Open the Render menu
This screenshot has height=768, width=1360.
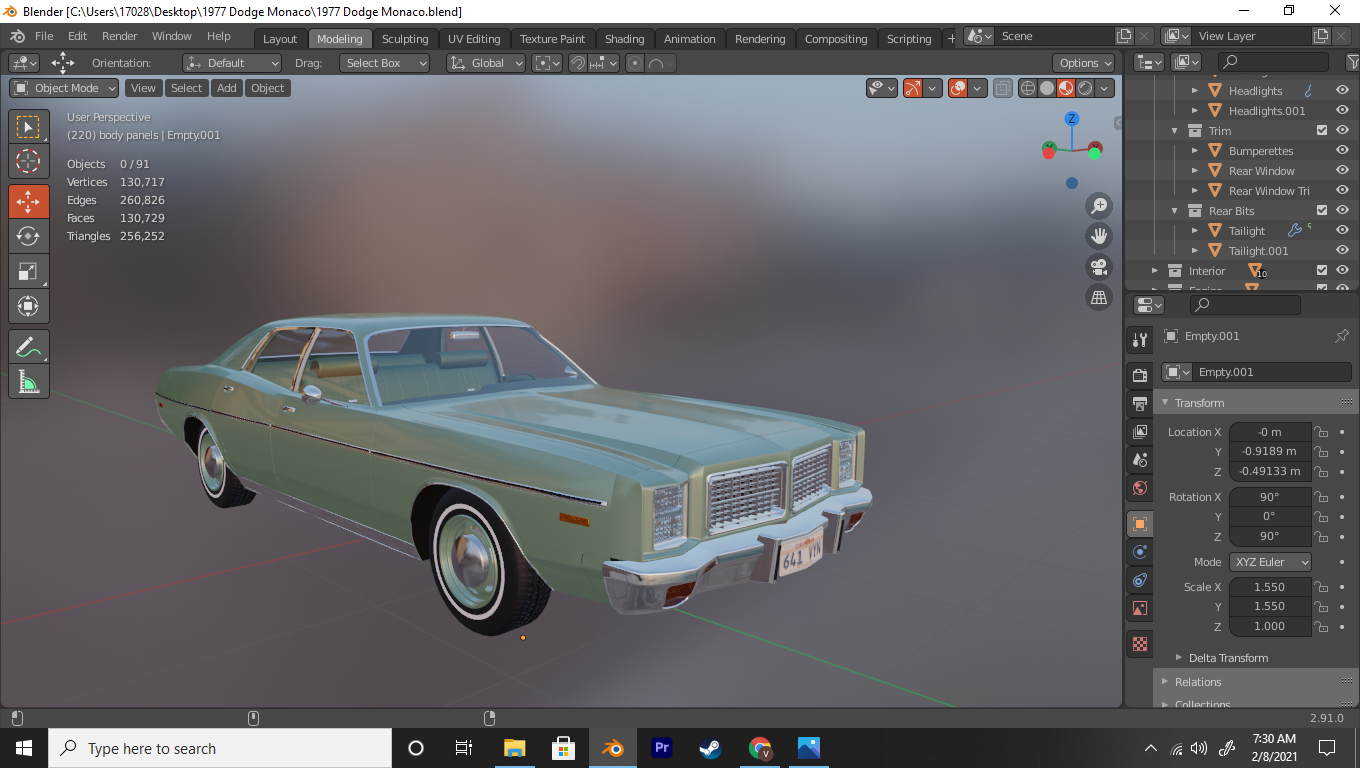[x=120, y=36]
